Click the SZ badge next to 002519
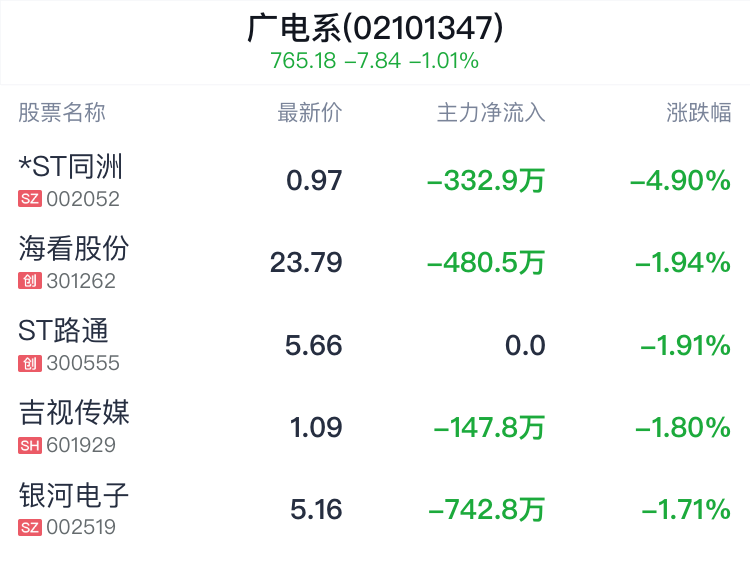 click(30, 528)
